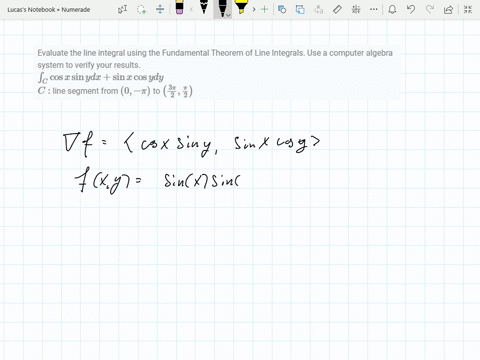Click the line integral formula text

[x=101, y=77]
